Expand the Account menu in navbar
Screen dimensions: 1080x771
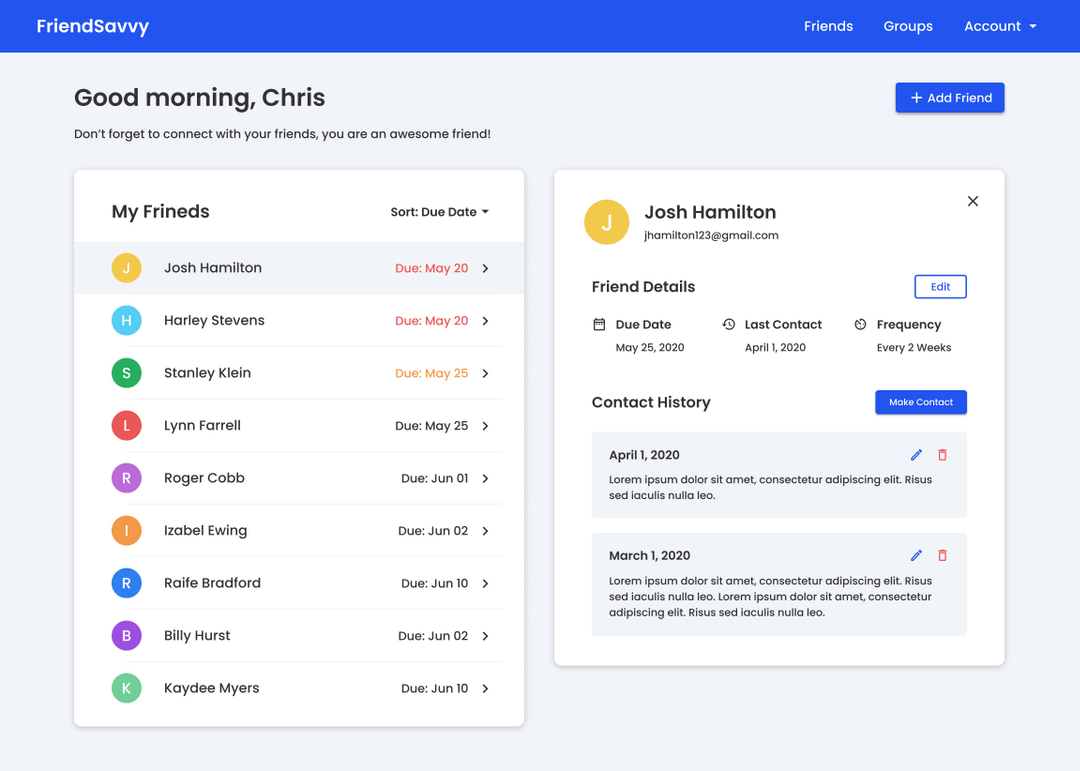(x=1000, y=26)
